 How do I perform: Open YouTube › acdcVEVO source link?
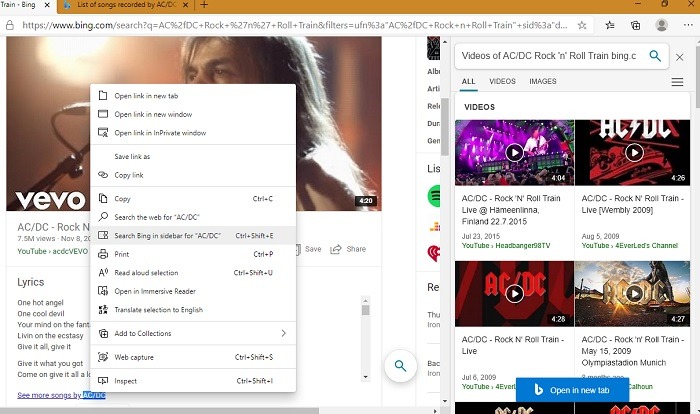[53, 251]
